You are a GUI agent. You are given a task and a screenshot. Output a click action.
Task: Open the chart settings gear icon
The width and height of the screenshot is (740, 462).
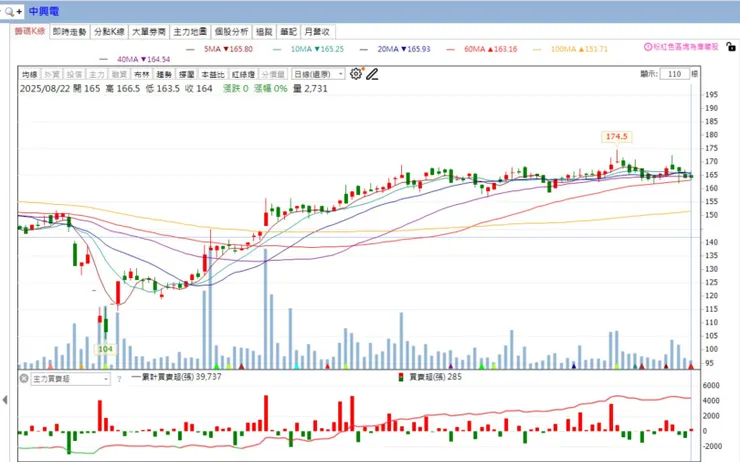point(356,74)
